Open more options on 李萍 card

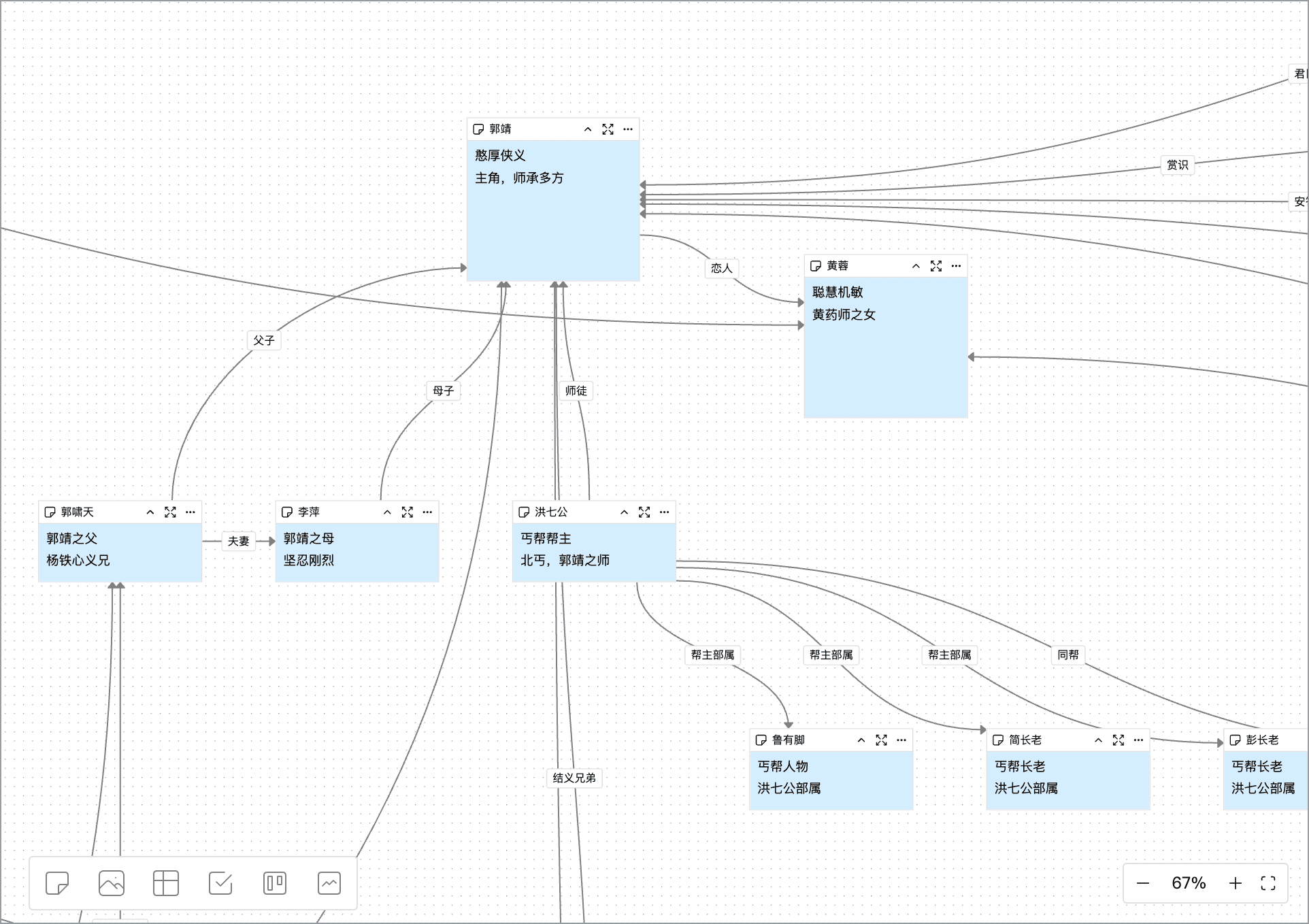tap(427, 512)
